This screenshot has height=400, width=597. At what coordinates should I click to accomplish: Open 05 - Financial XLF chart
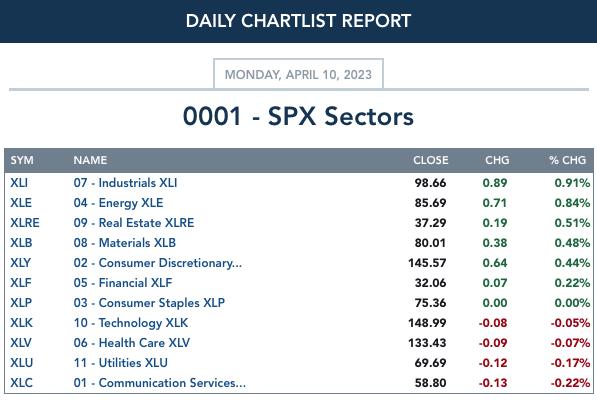123,283
